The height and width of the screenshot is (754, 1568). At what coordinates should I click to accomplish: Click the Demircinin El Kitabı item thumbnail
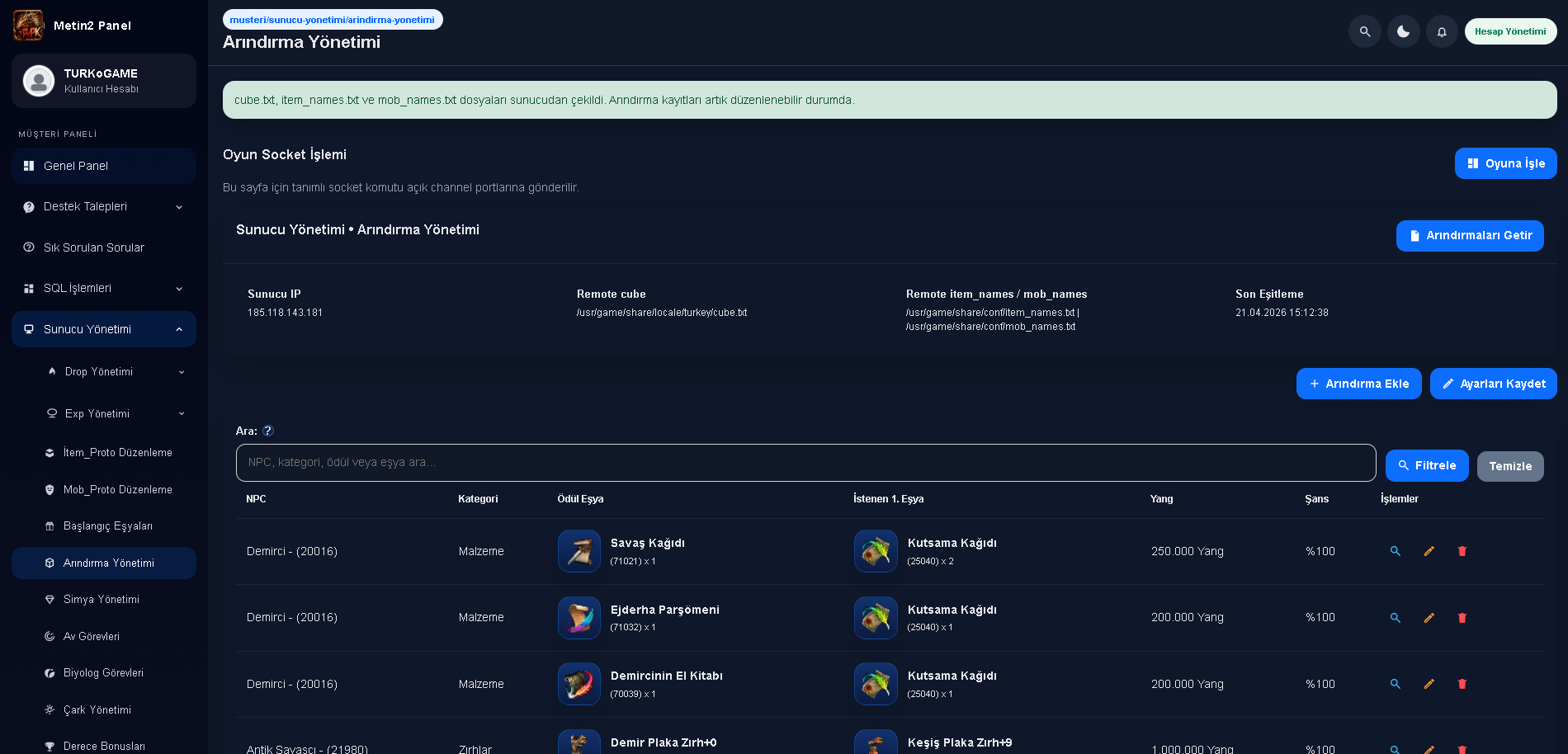(579, 684)
